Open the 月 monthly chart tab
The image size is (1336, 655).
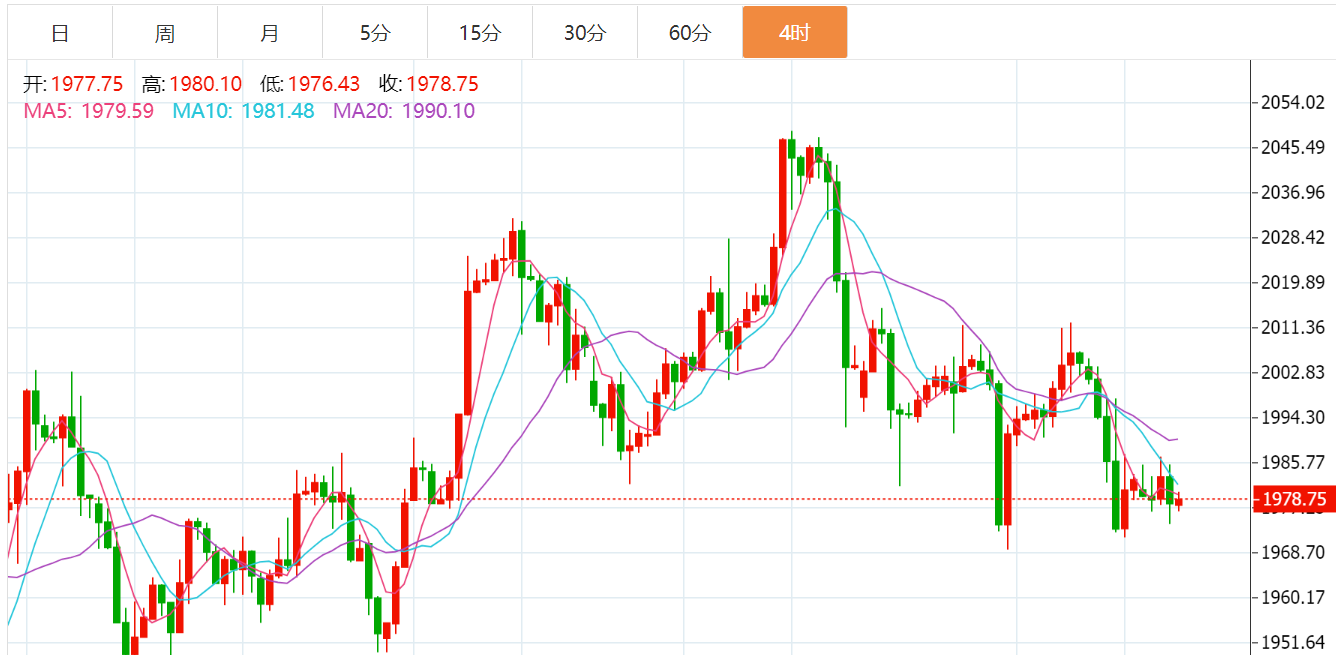click(x=270, y=33)
